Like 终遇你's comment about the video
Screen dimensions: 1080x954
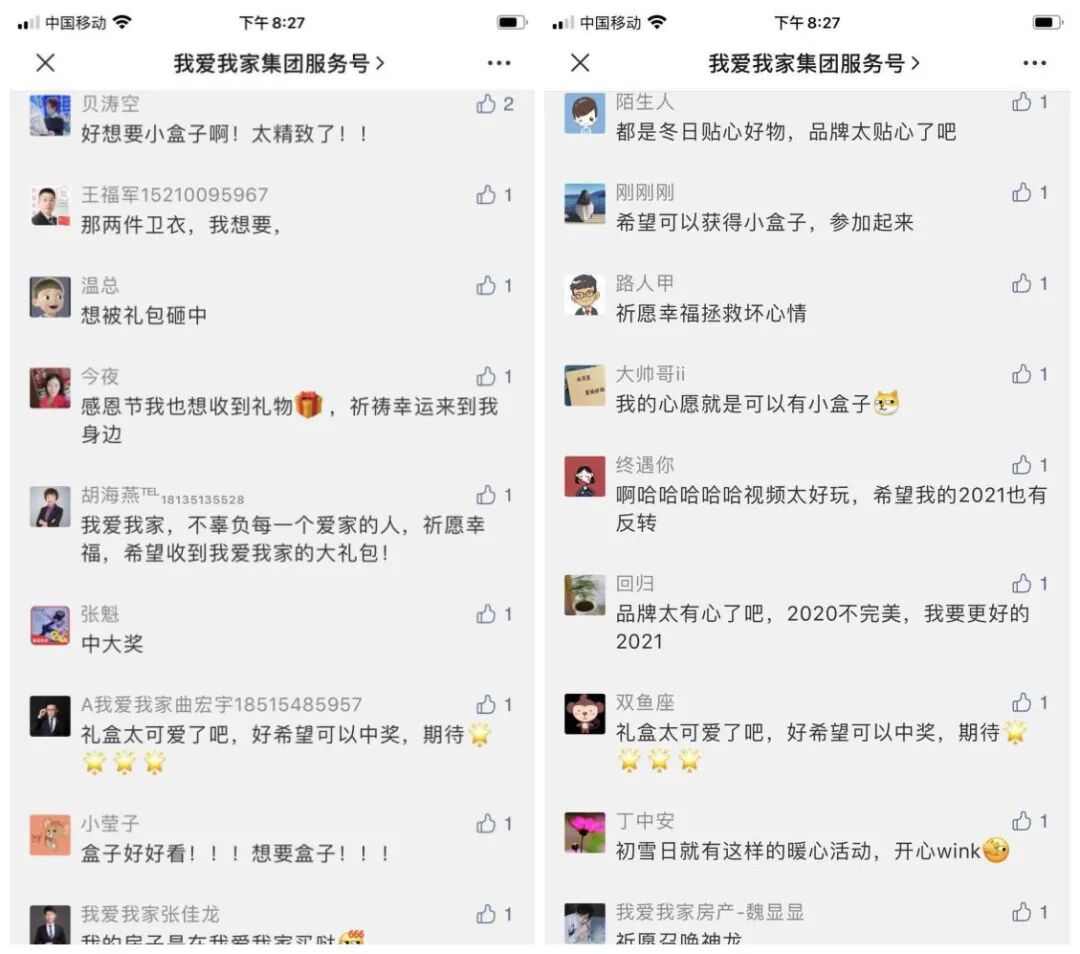[1021, 465]
